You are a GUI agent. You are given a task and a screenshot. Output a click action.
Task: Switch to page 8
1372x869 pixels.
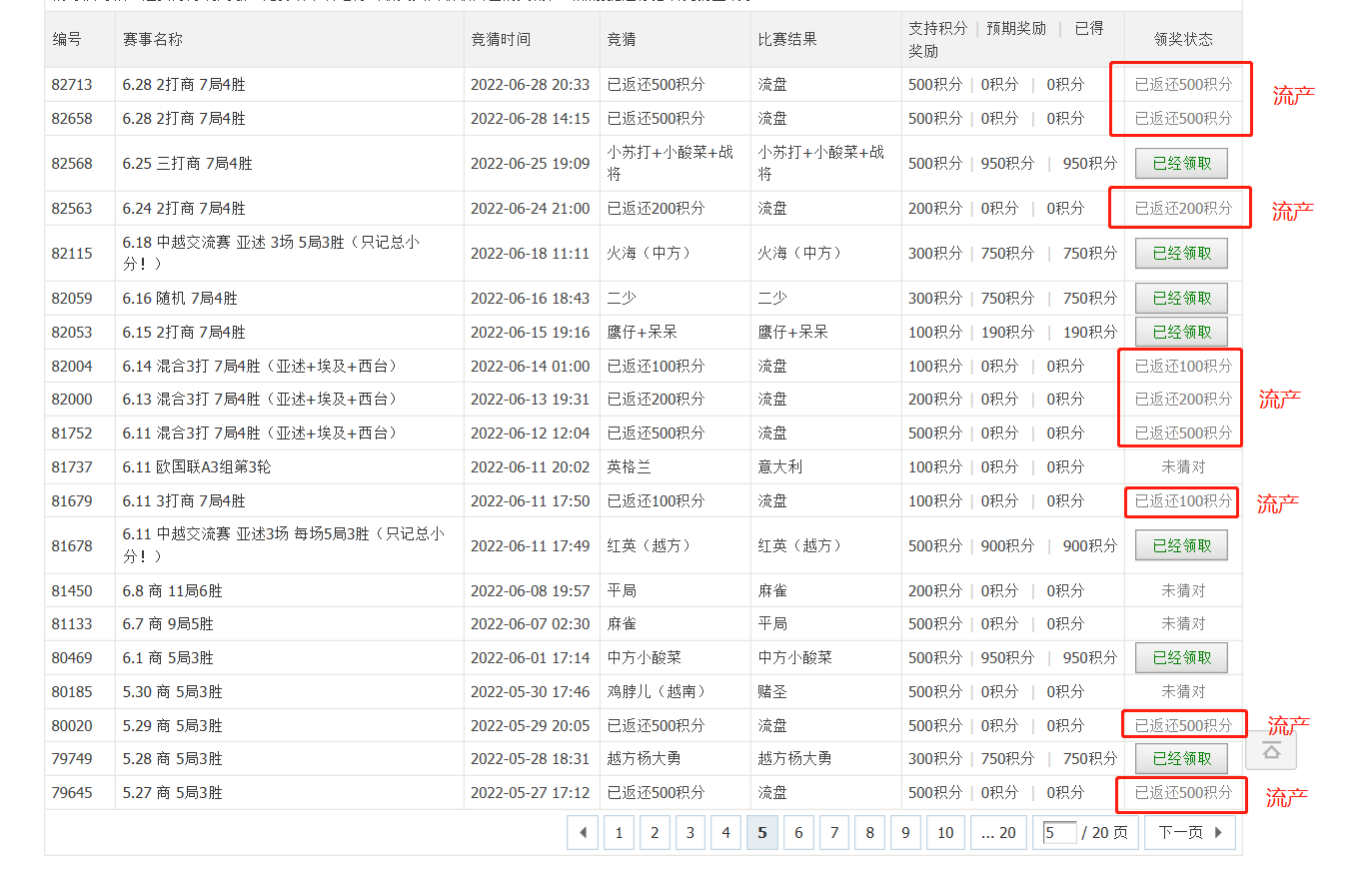pyautogui.click(x=869, y=832)
